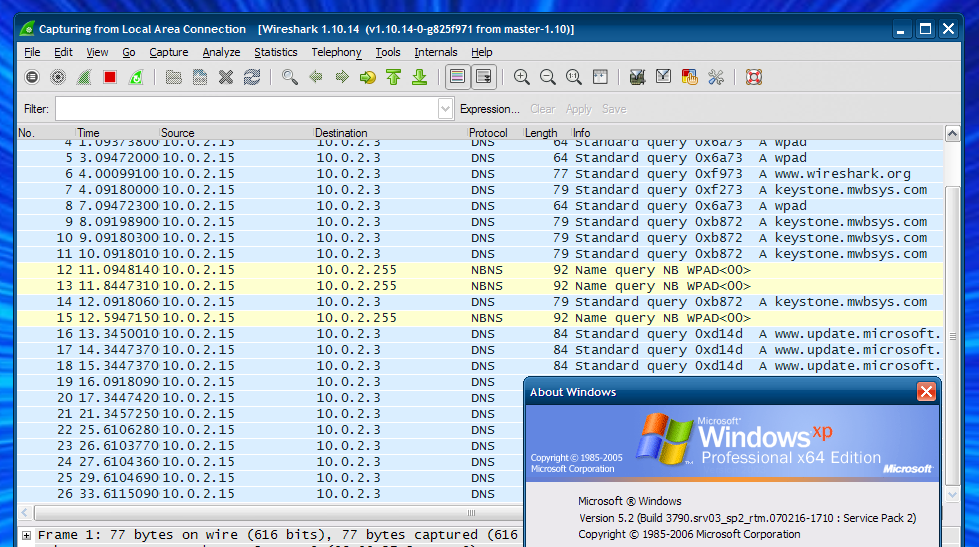Sort by the No. column header
Screen dimensions: 979x547
point(45,132)
